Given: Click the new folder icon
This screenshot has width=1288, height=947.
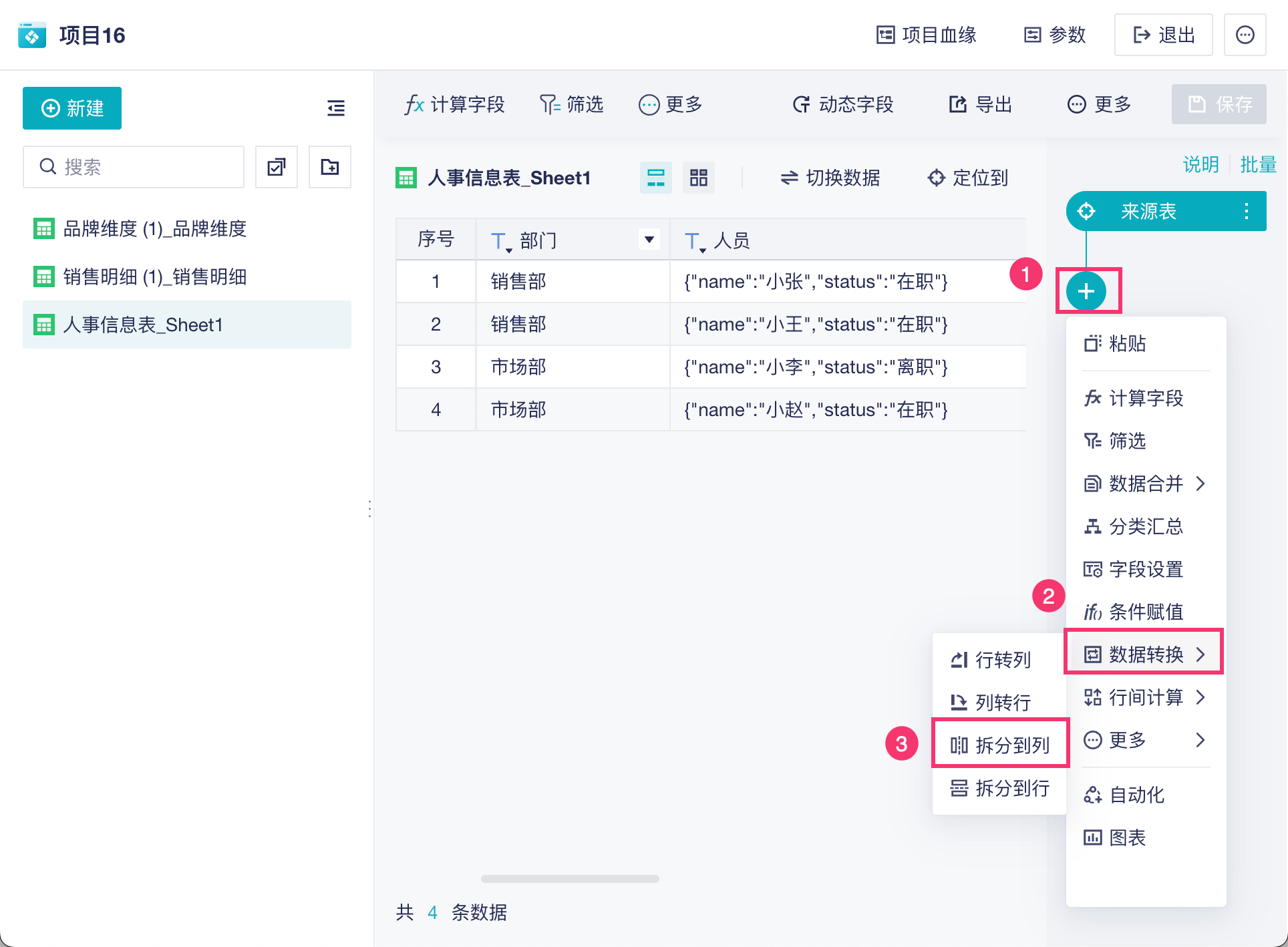Looking at the screenshot, I should (x=329, y=167).
